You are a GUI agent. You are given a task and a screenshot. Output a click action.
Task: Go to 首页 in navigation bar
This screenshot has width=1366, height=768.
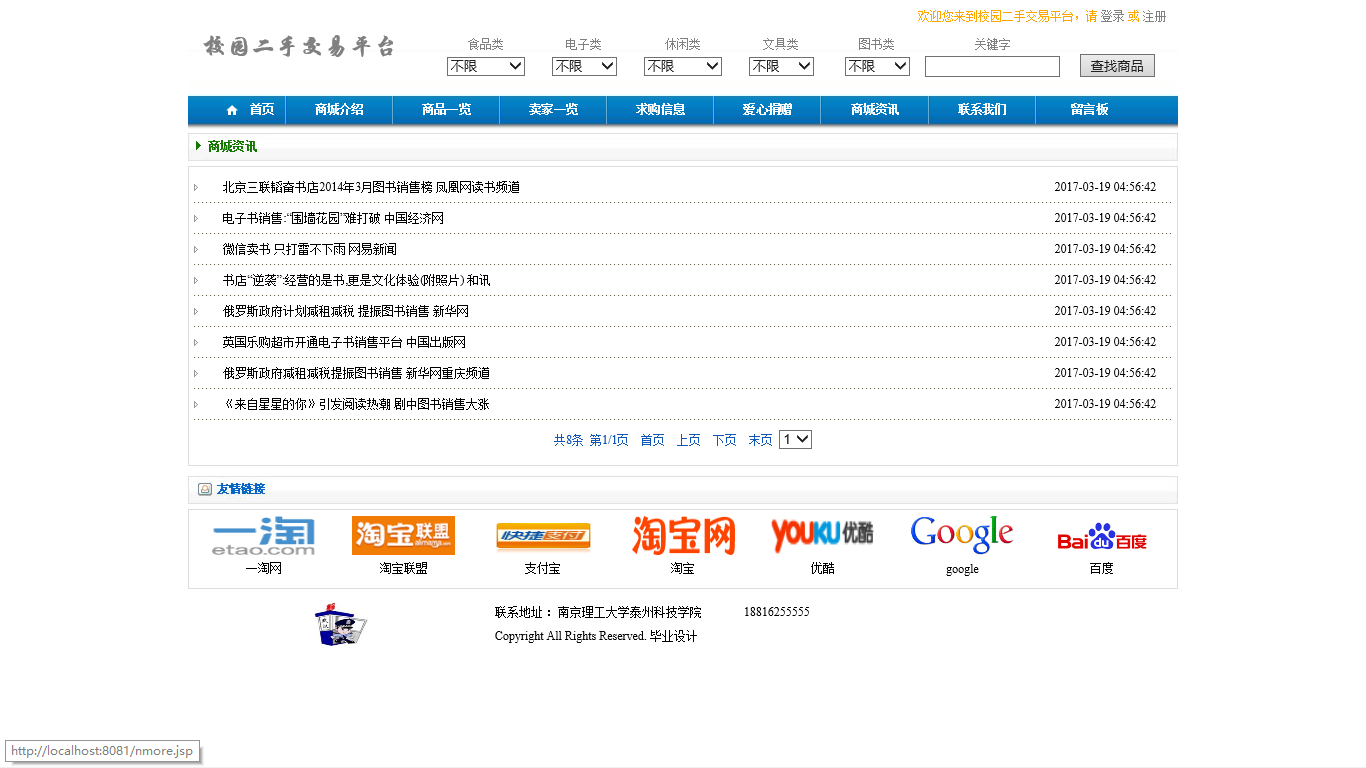pos(250,110)
